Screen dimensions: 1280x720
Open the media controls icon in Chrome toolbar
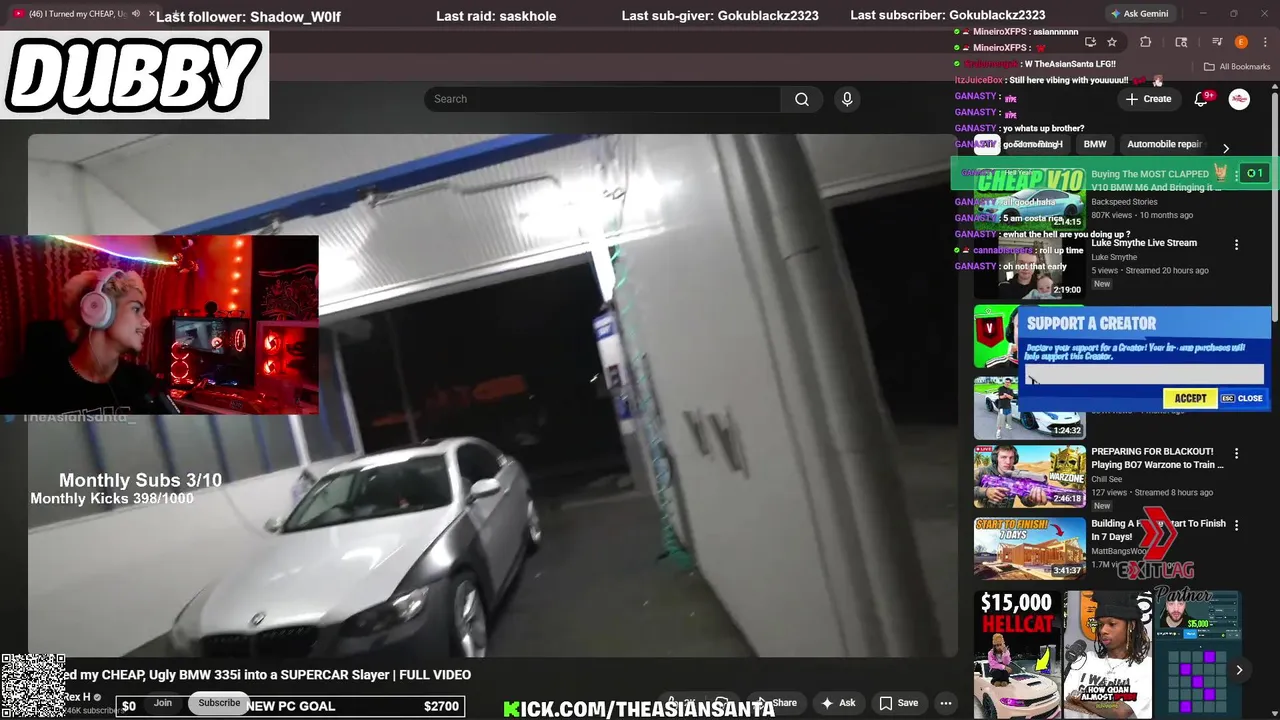(x=1217, y=42)
